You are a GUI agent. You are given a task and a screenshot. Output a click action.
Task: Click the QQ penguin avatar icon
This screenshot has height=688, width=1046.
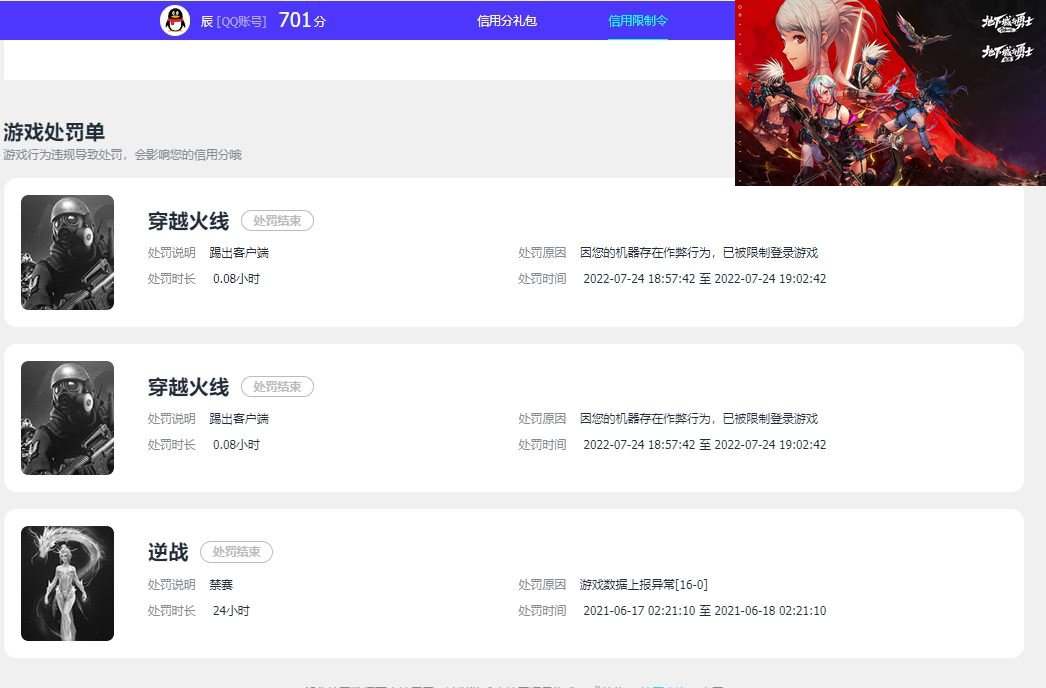click(x=175, y=21)
